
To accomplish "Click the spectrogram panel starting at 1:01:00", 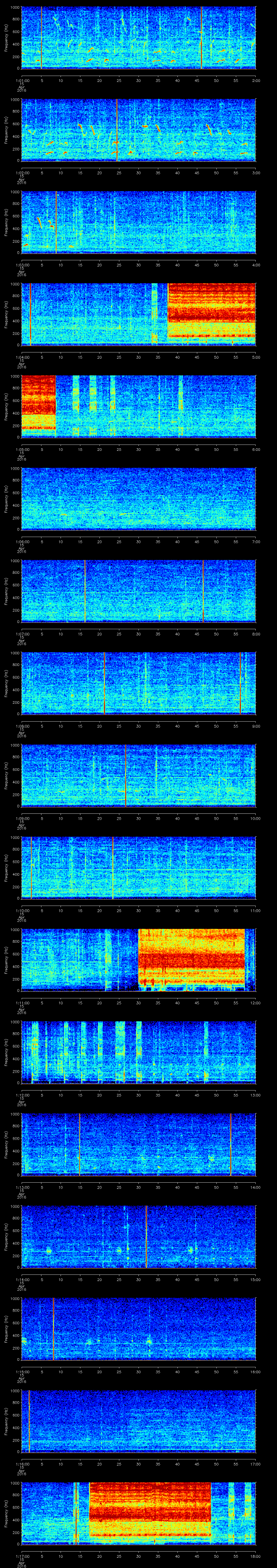I will tap(138, 38).
